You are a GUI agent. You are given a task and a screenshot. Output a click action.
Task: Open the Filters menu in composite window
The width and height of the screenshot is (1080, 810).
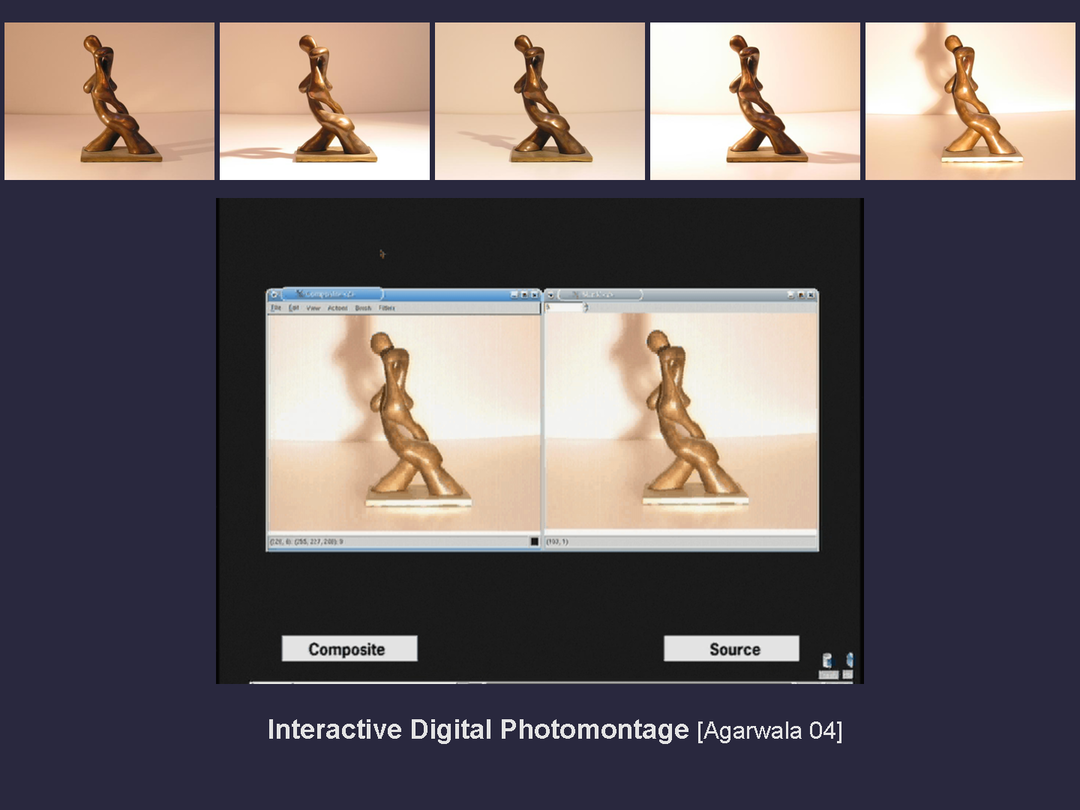click(387, 308)
